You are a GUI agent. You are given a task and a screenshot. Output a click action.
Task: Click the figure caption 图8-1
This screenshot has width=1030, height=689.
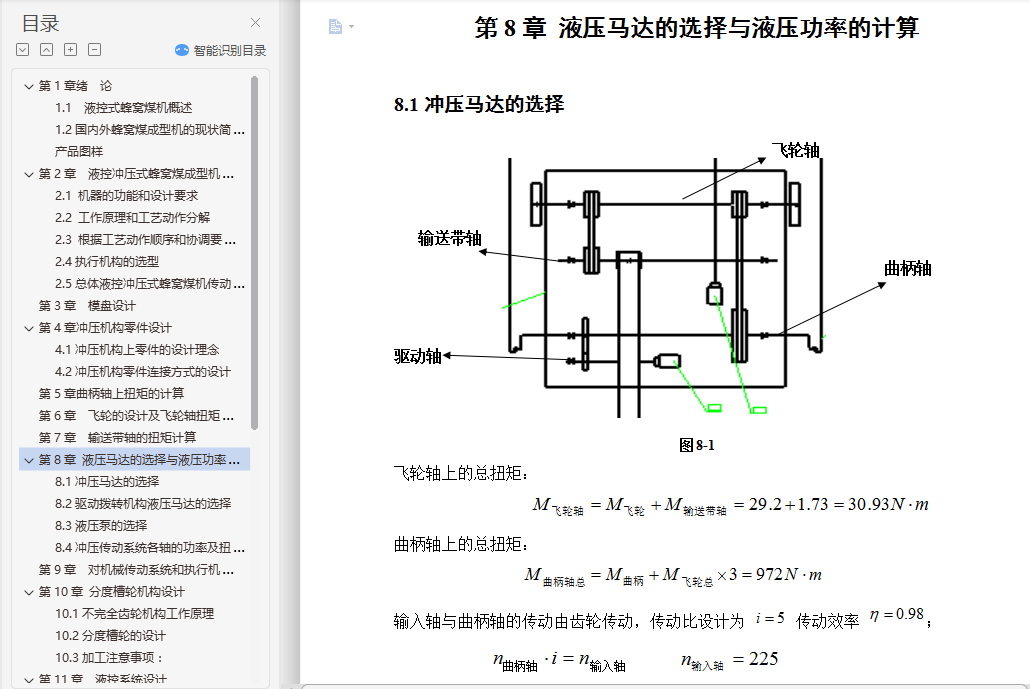[696, 445]
